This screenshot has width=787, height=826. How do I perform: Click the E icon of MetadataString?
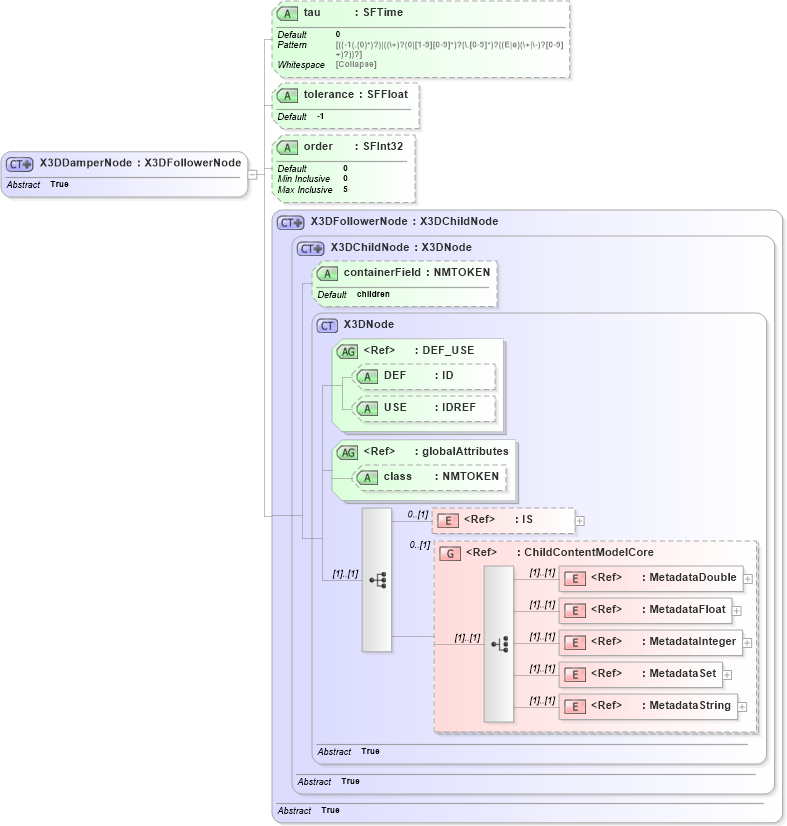pyautogui.click(x=575, y=706)
